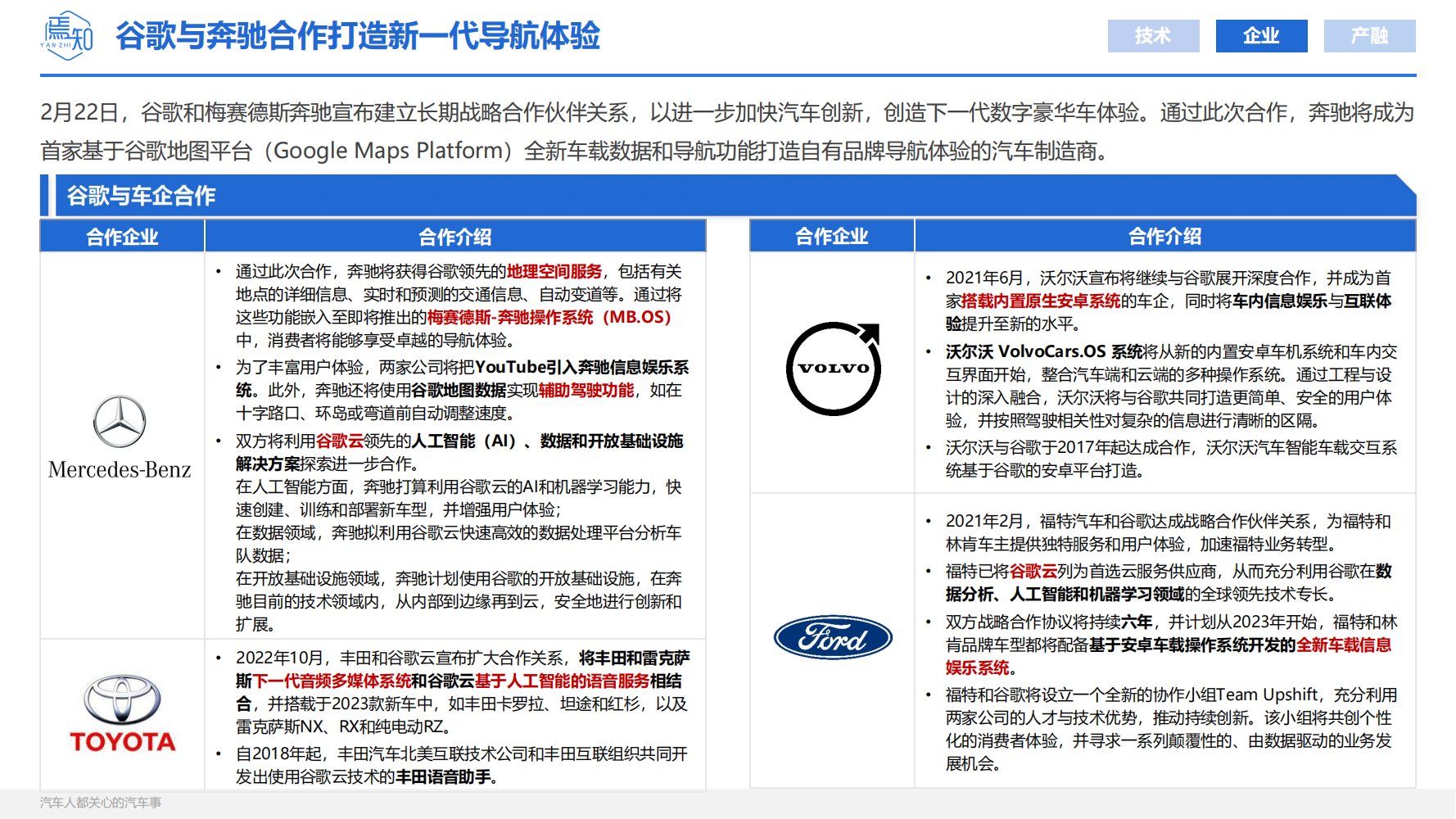Click the left table 合作企业 header

[x=122, y=237]
